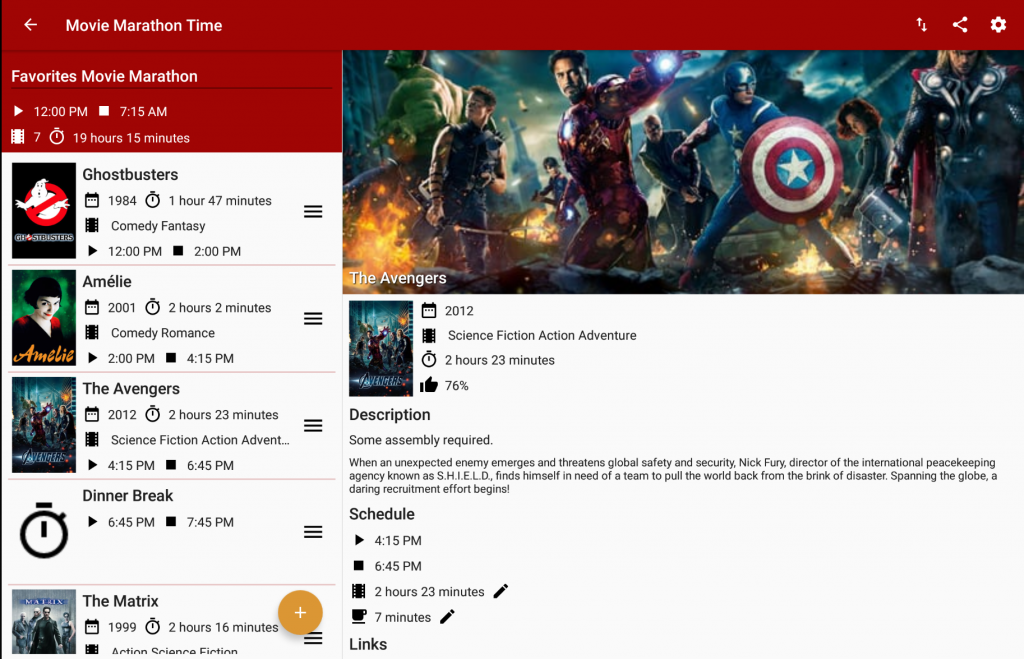Click the reorder handle next to Ghostbusters
This screenshot has width=1024, height=659.
(313, 211)
